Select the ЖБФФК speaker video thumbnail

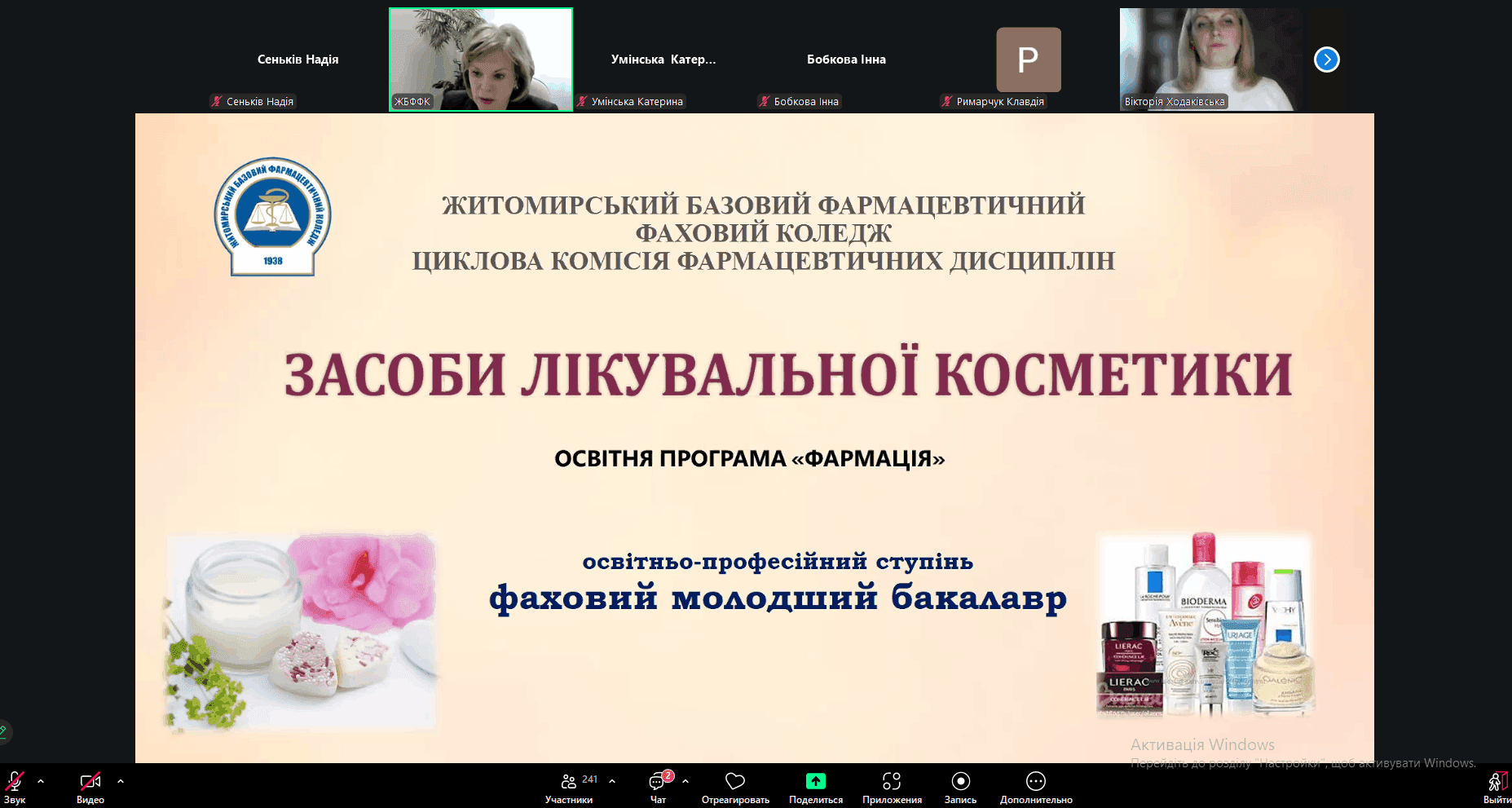[x=481, y=60]
